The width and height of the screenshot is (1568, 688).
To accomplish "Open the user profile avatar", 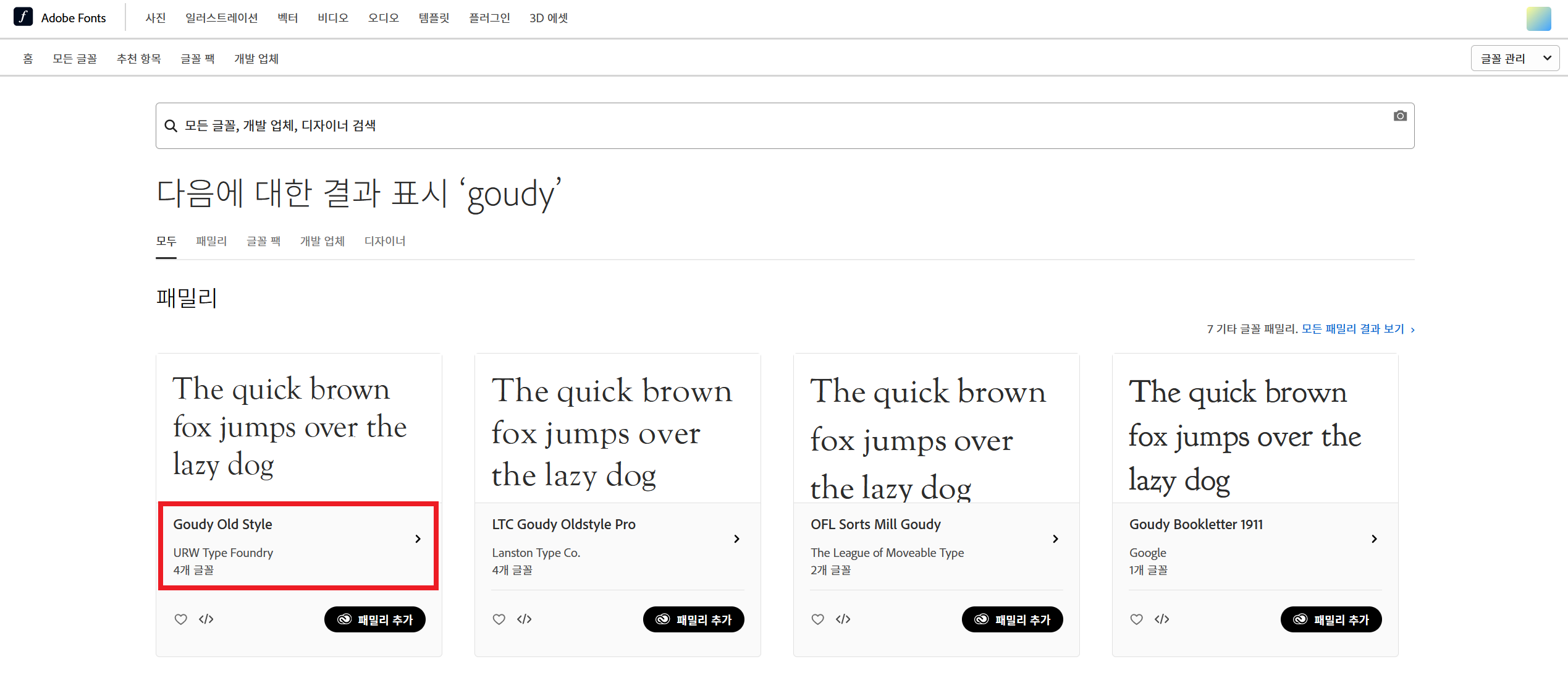I will point(1539,19).
